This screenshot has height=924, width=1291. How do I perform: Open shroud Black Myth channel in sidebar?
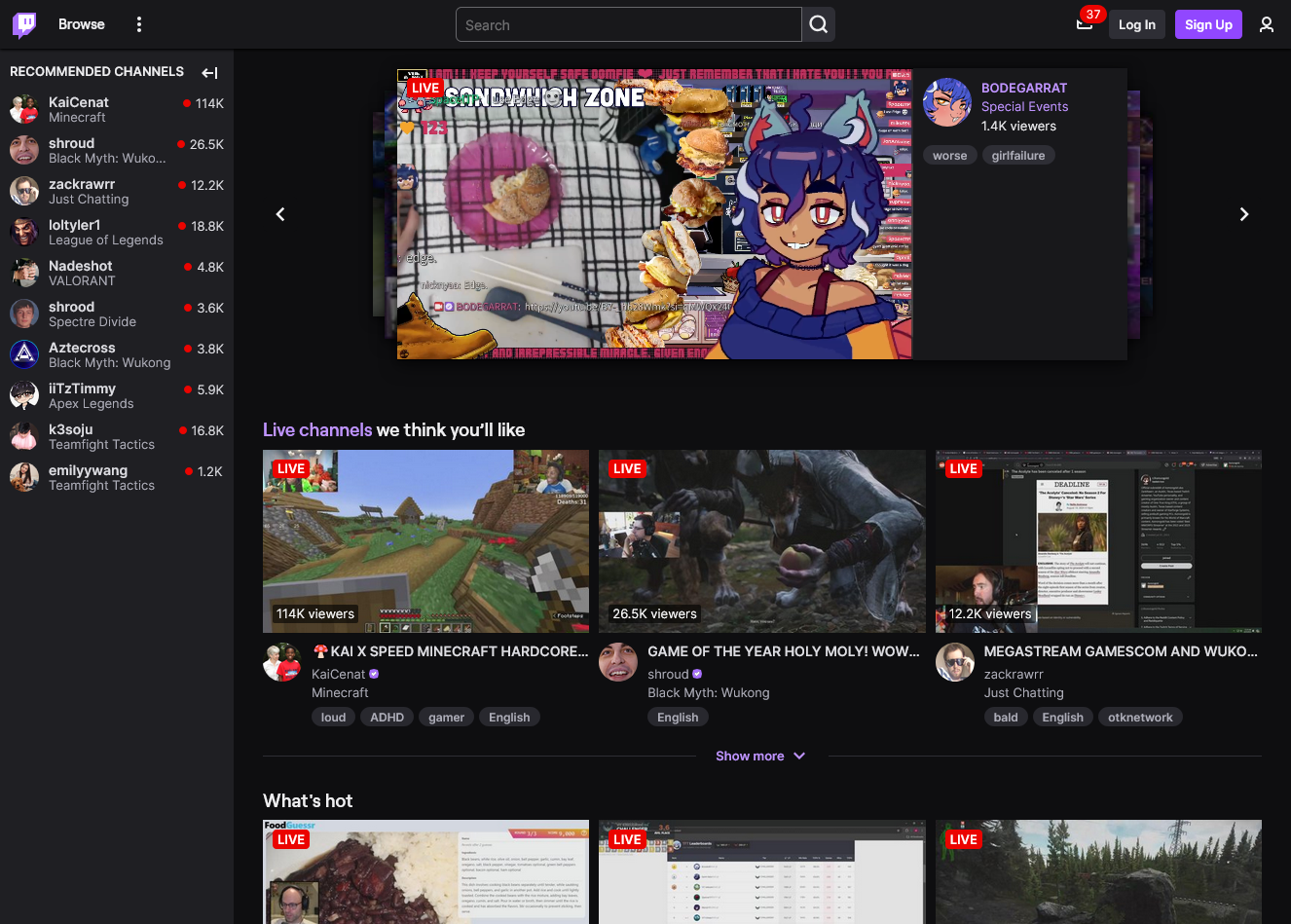(x=117, y=150)
